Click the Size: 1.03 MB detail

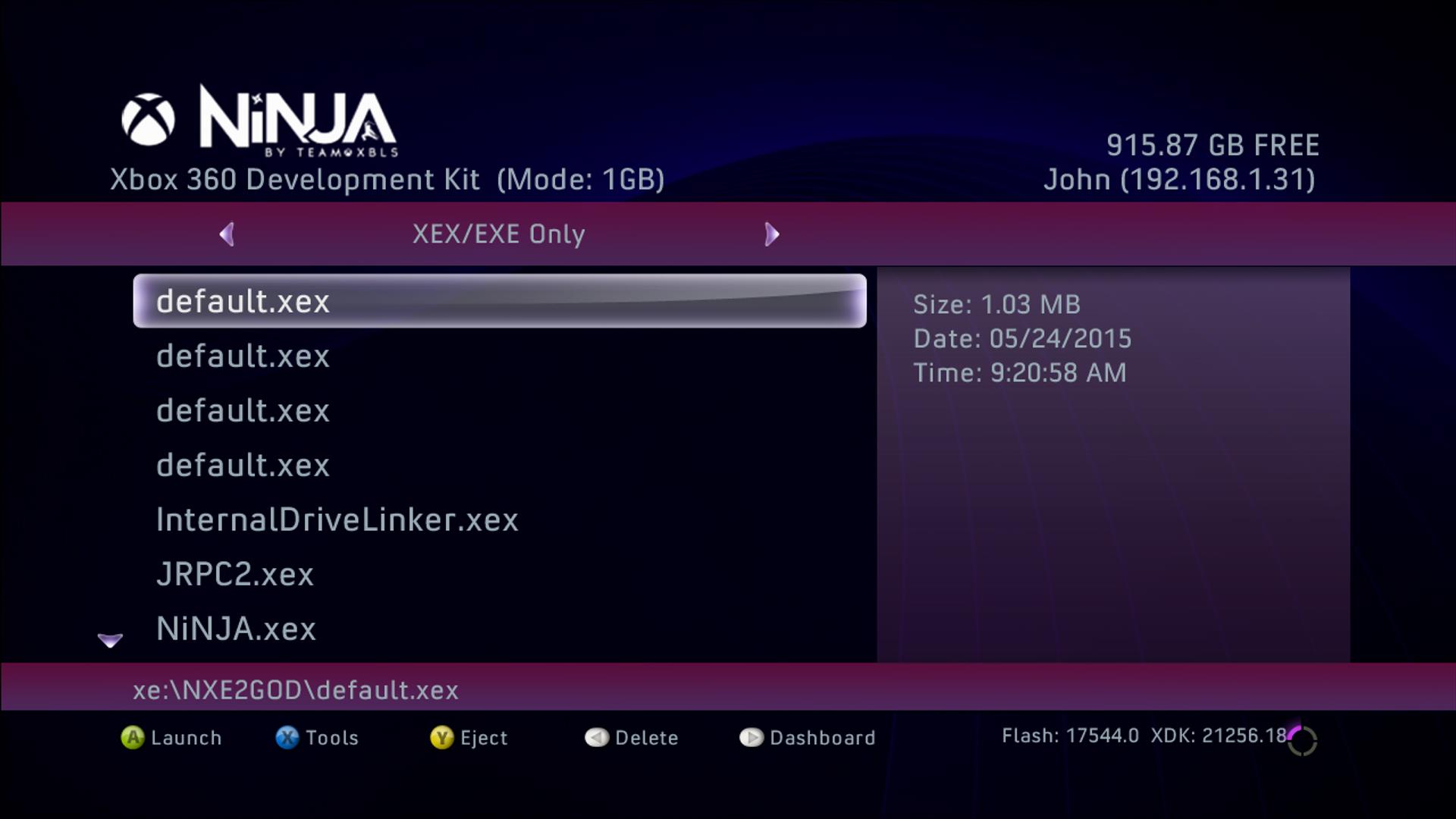coord(997,305)
